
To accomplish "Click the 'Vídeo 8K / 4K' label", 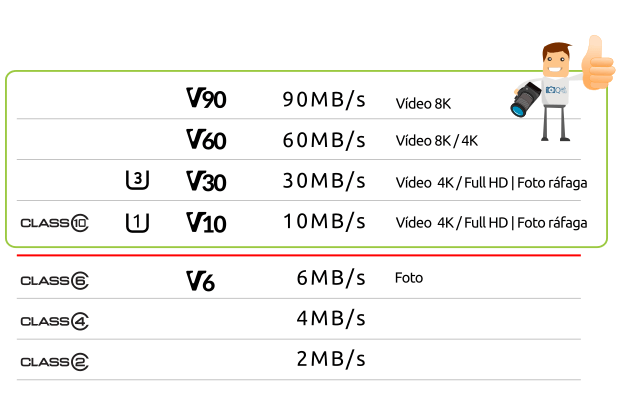I will [437, 141].
